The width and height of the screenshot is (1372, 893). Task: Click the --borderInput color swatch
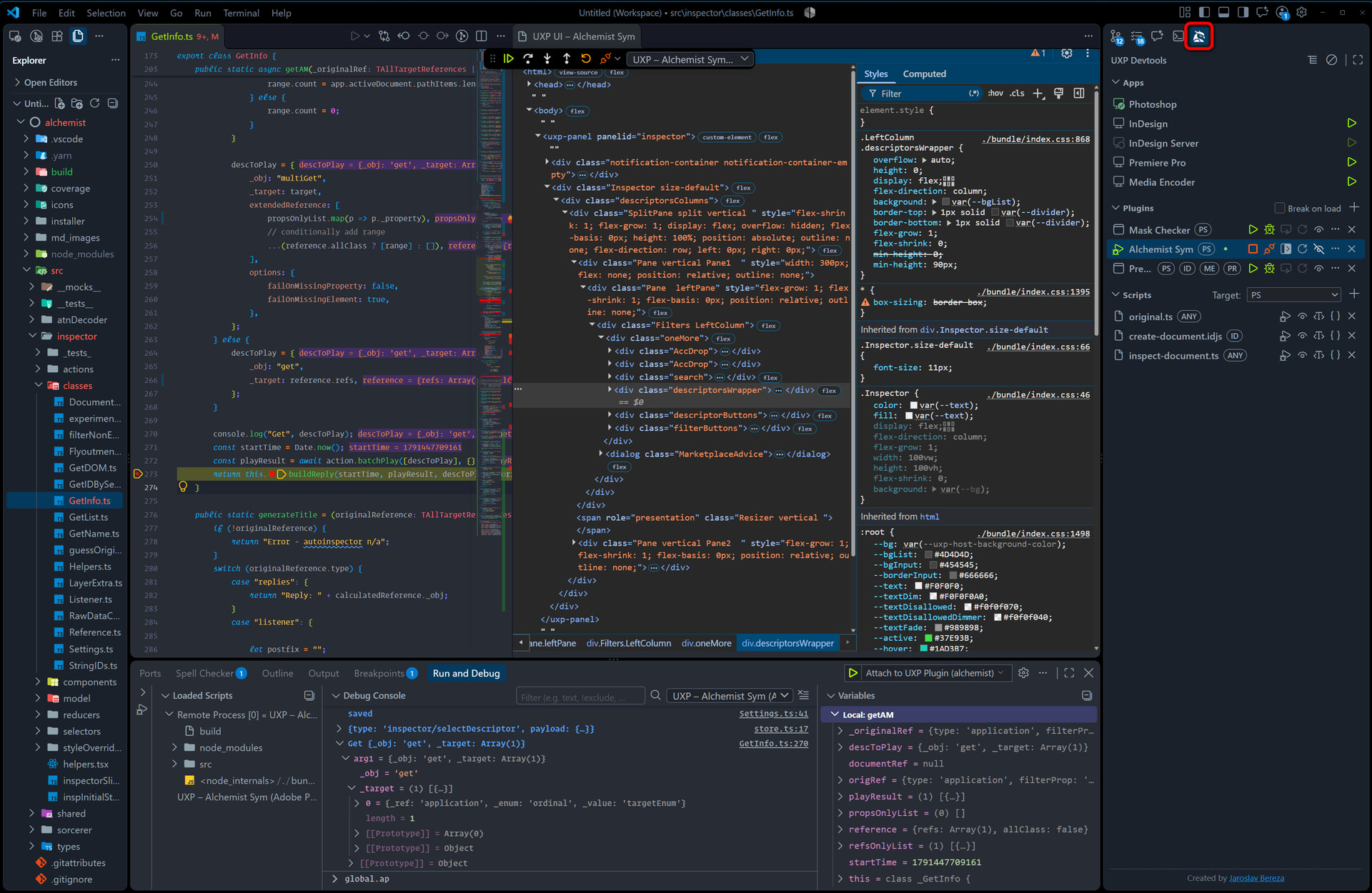(953, 575)
